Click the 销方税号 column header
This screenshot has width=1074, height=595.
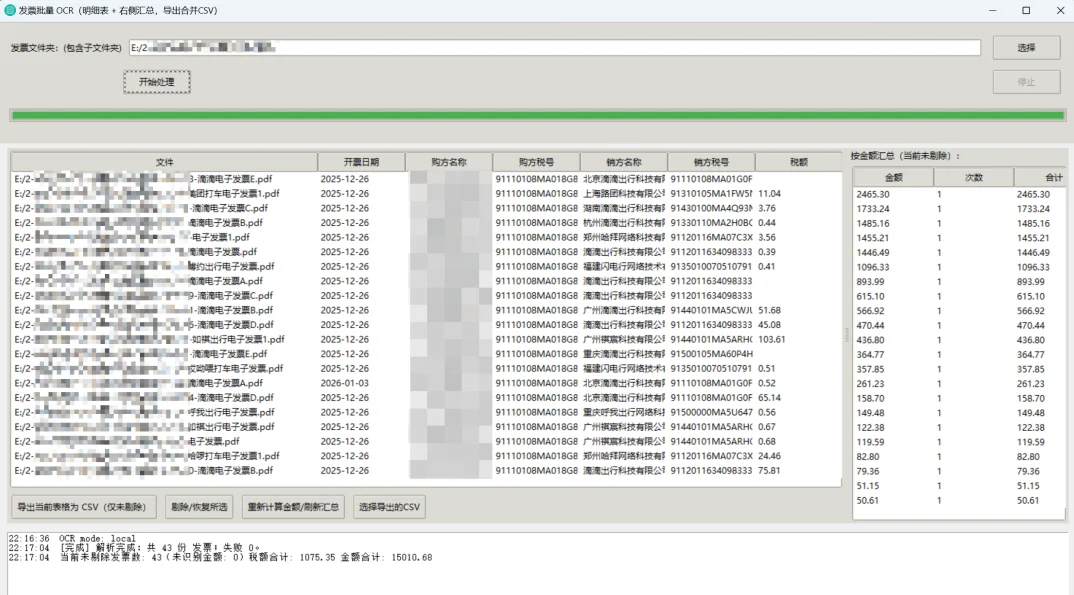[711, 162]
